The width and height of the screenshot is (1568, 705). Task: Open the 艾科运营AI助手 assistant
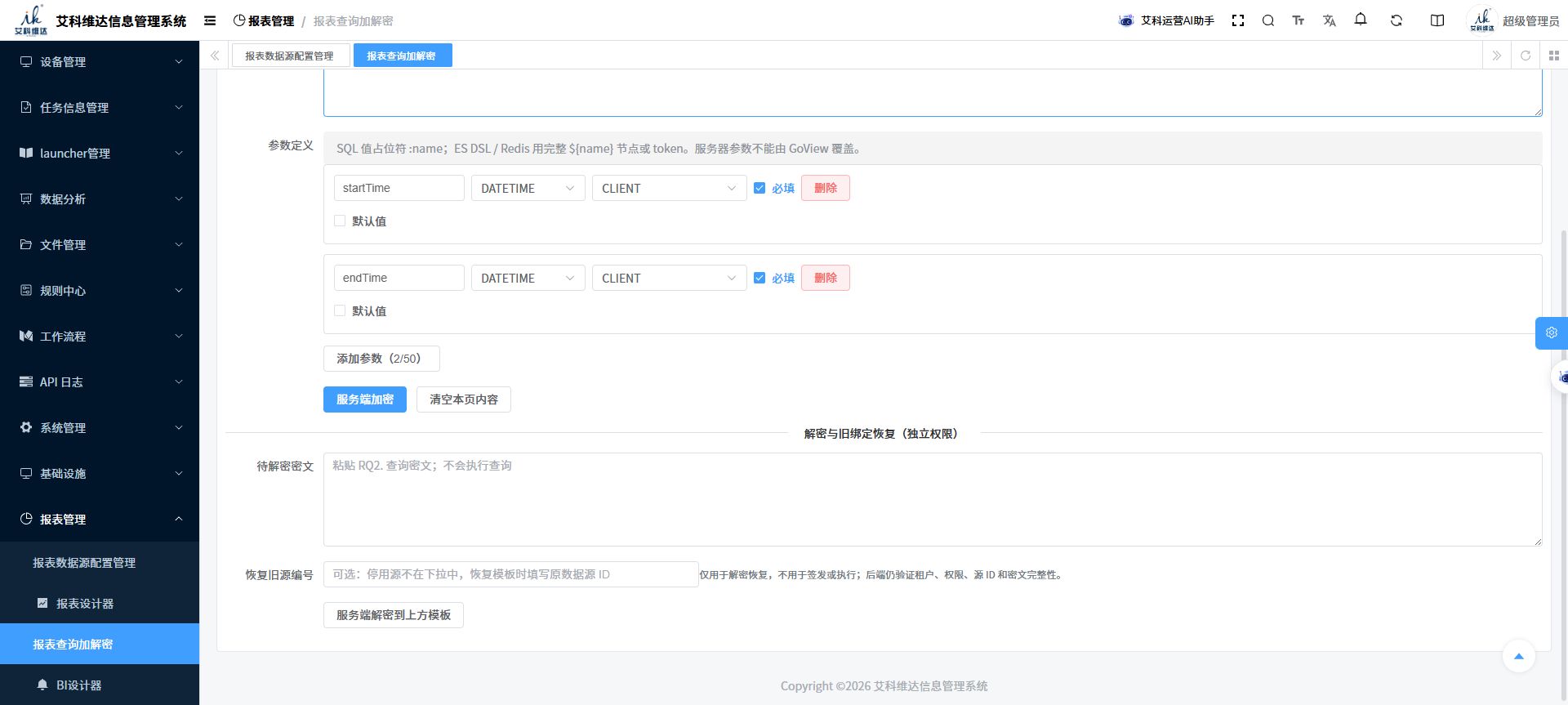(1166, 20)
